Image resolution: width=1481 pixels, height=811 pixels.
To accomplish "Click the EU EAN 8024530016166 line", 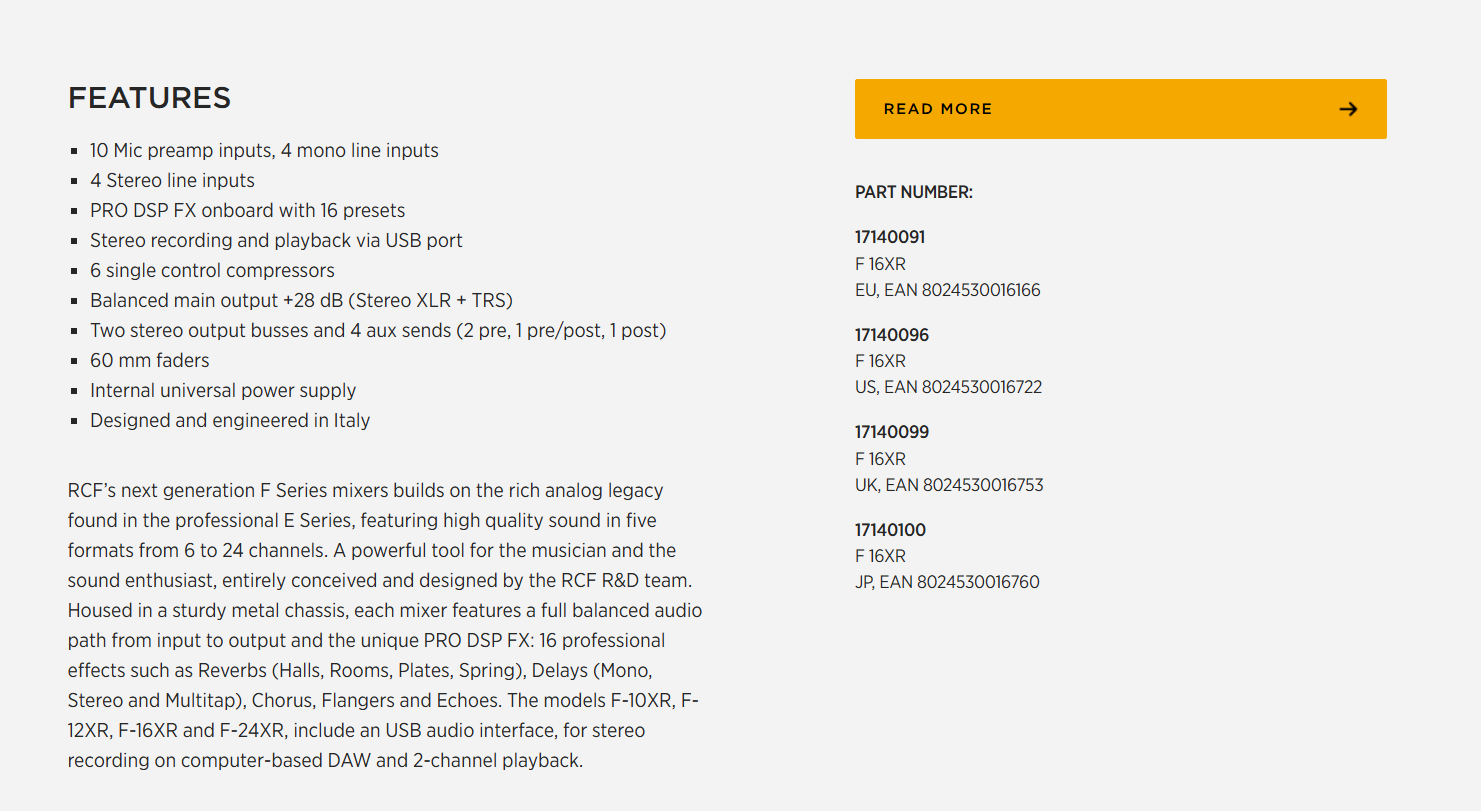I will [947, 290].
